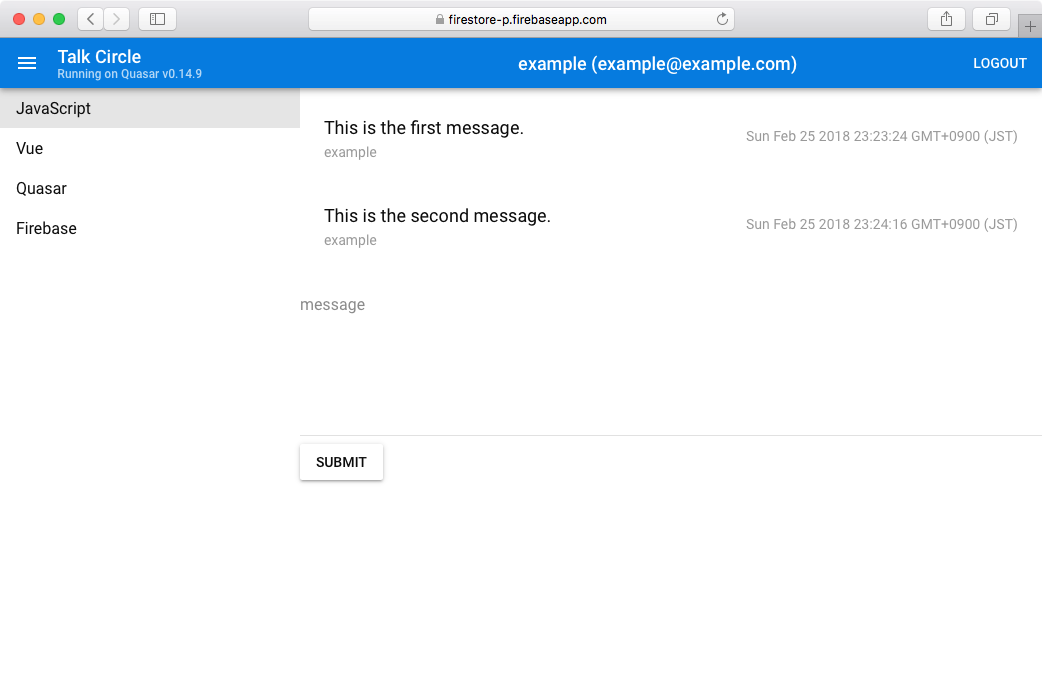Click the lock icon in the address bar

click(439, 19)
